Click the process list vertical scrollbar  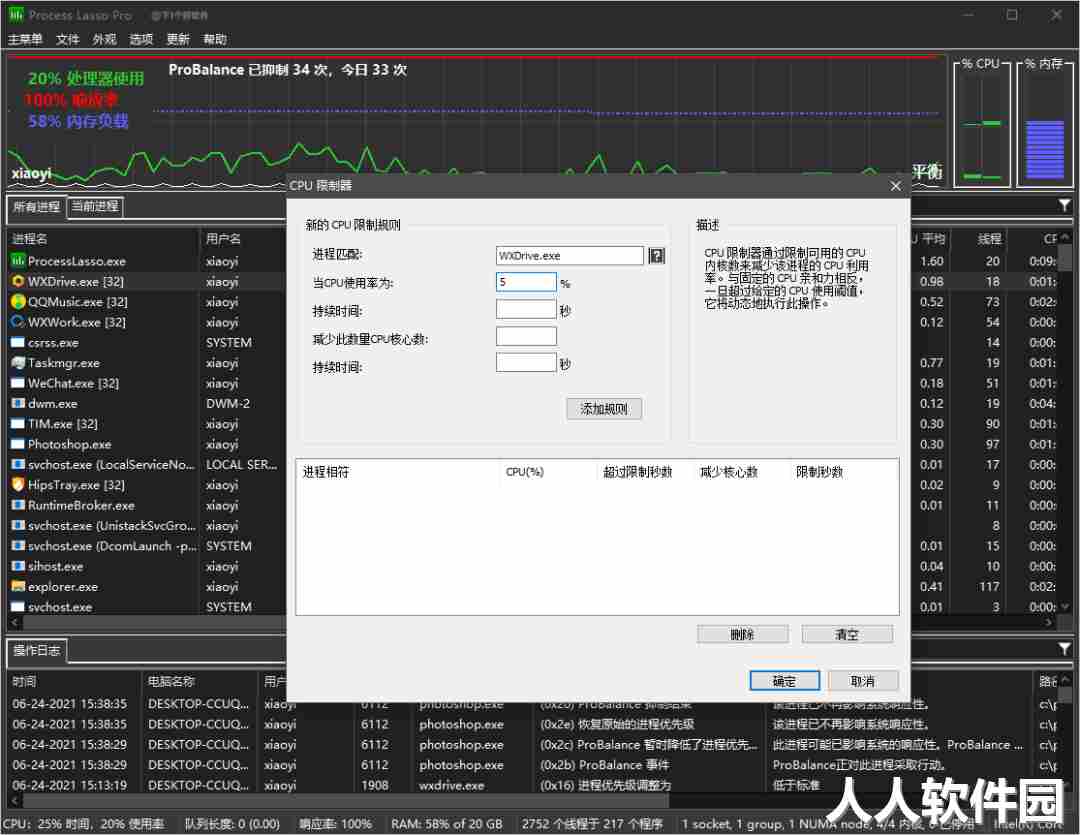coord(1065,421)
